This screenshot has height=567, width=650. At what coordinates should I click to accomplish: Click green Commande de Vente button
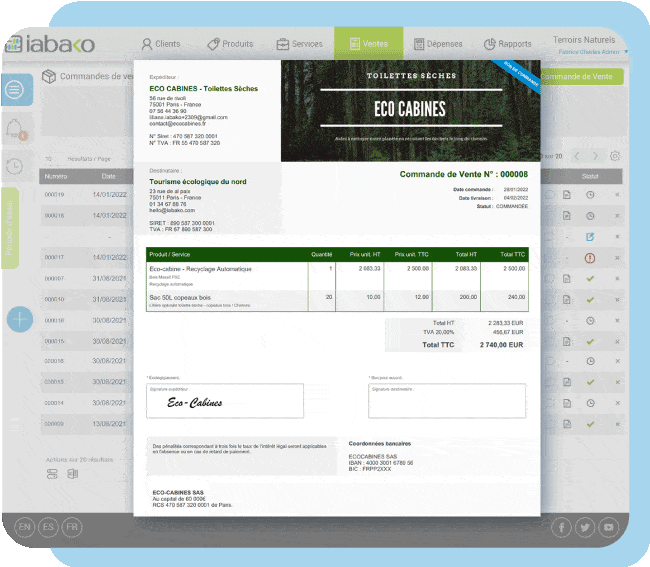582,77
